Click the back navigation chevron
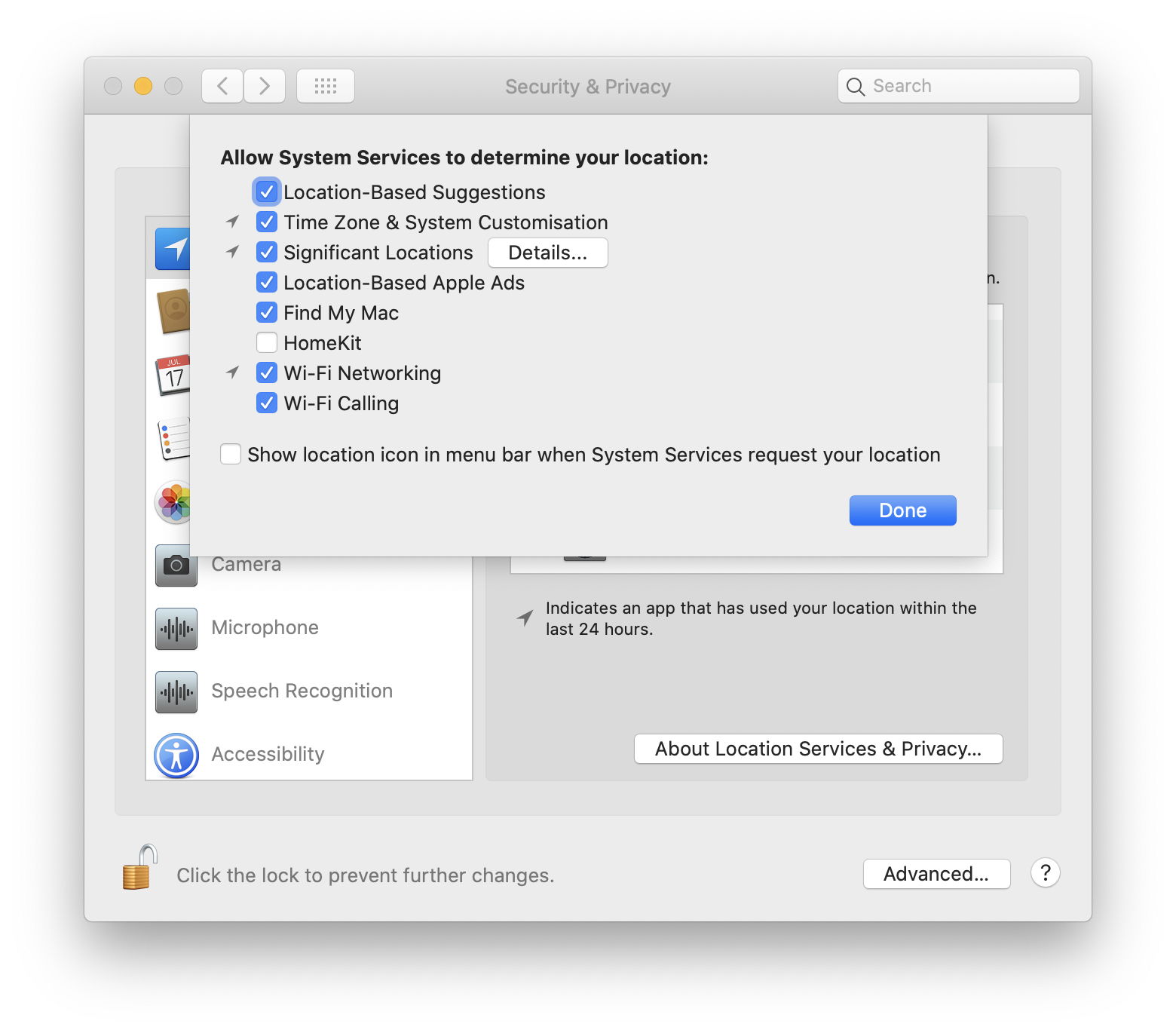The image size is (1176, 1033). pyautogui.click(x=222, y=86)
